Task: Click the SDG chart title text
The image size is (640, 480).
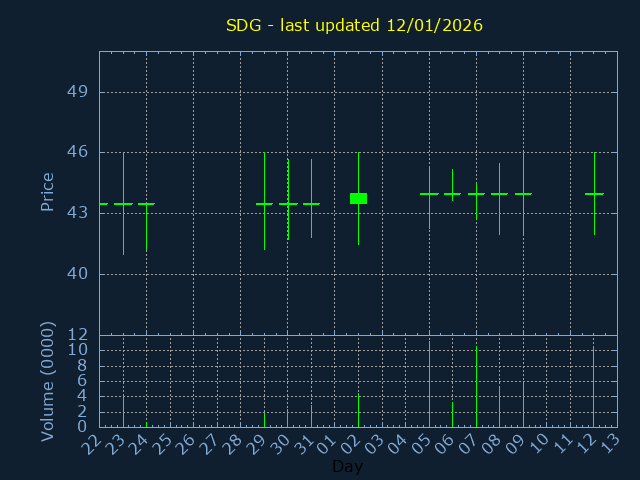Action: pos(354,25)
